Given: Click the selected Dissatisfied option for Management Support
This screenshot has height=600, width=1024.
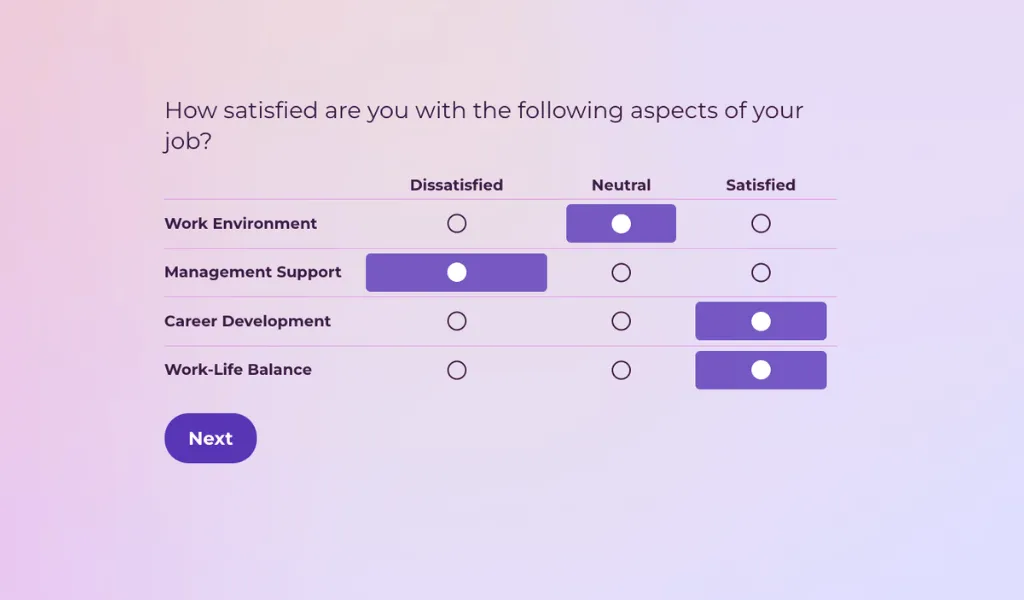Looking at the screenshot, I should [457, 272].
